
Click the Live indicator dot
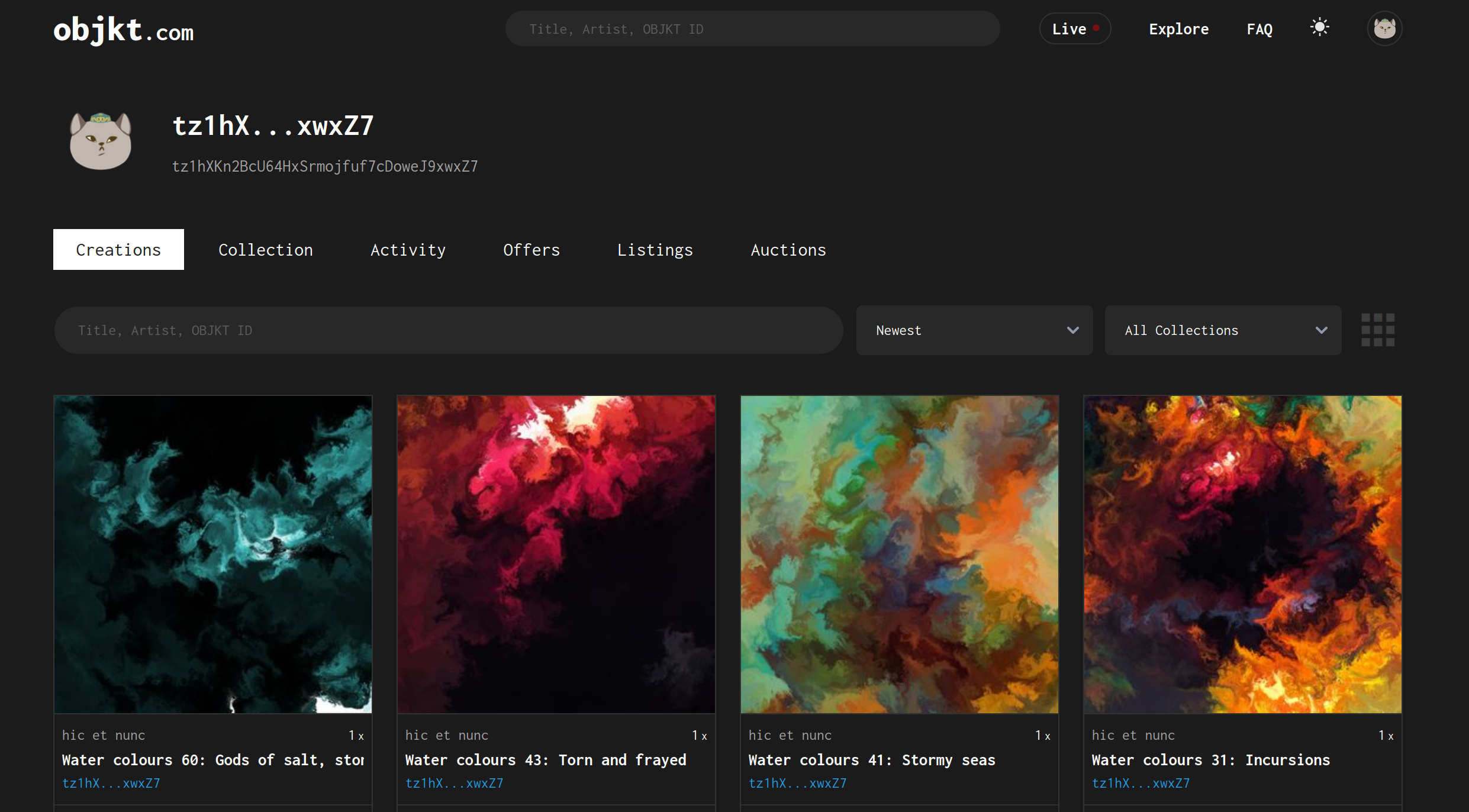1099,27
